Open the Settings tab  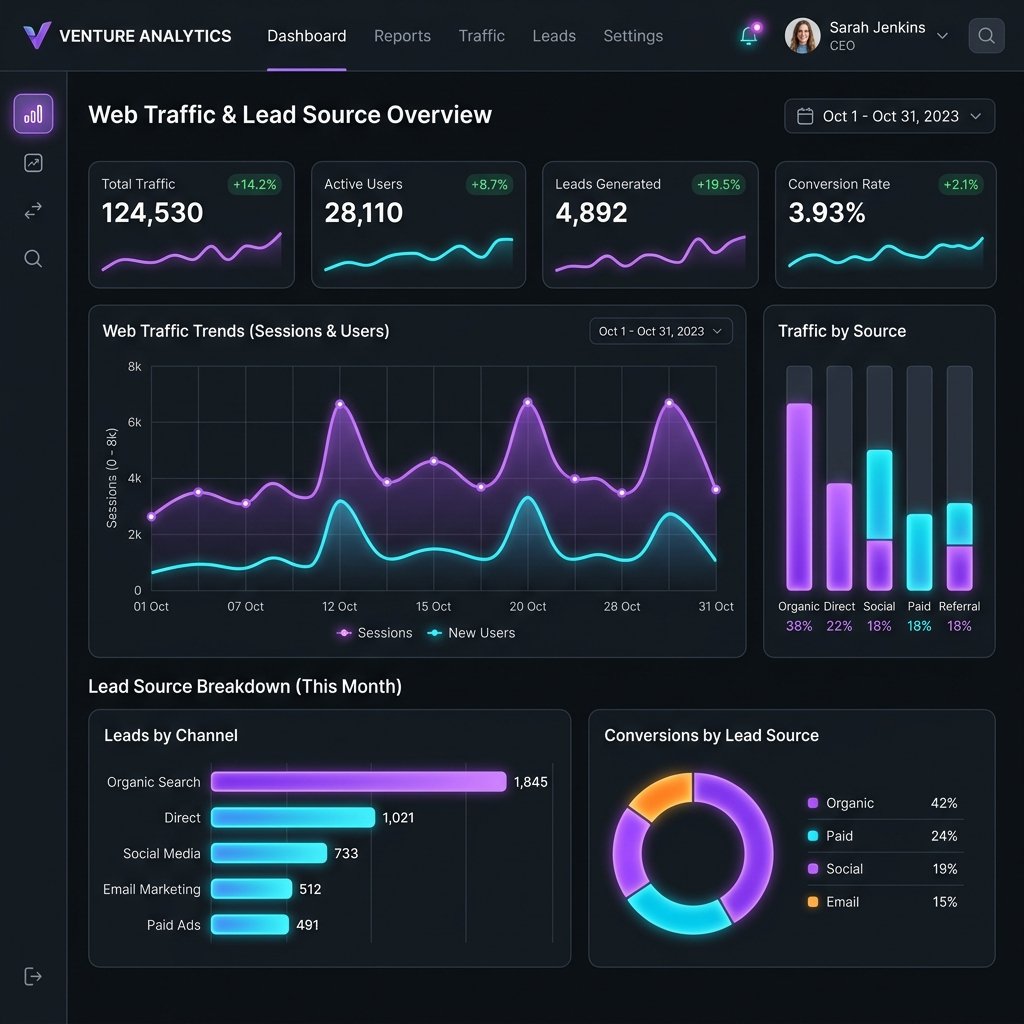click(x=633, y=35)
